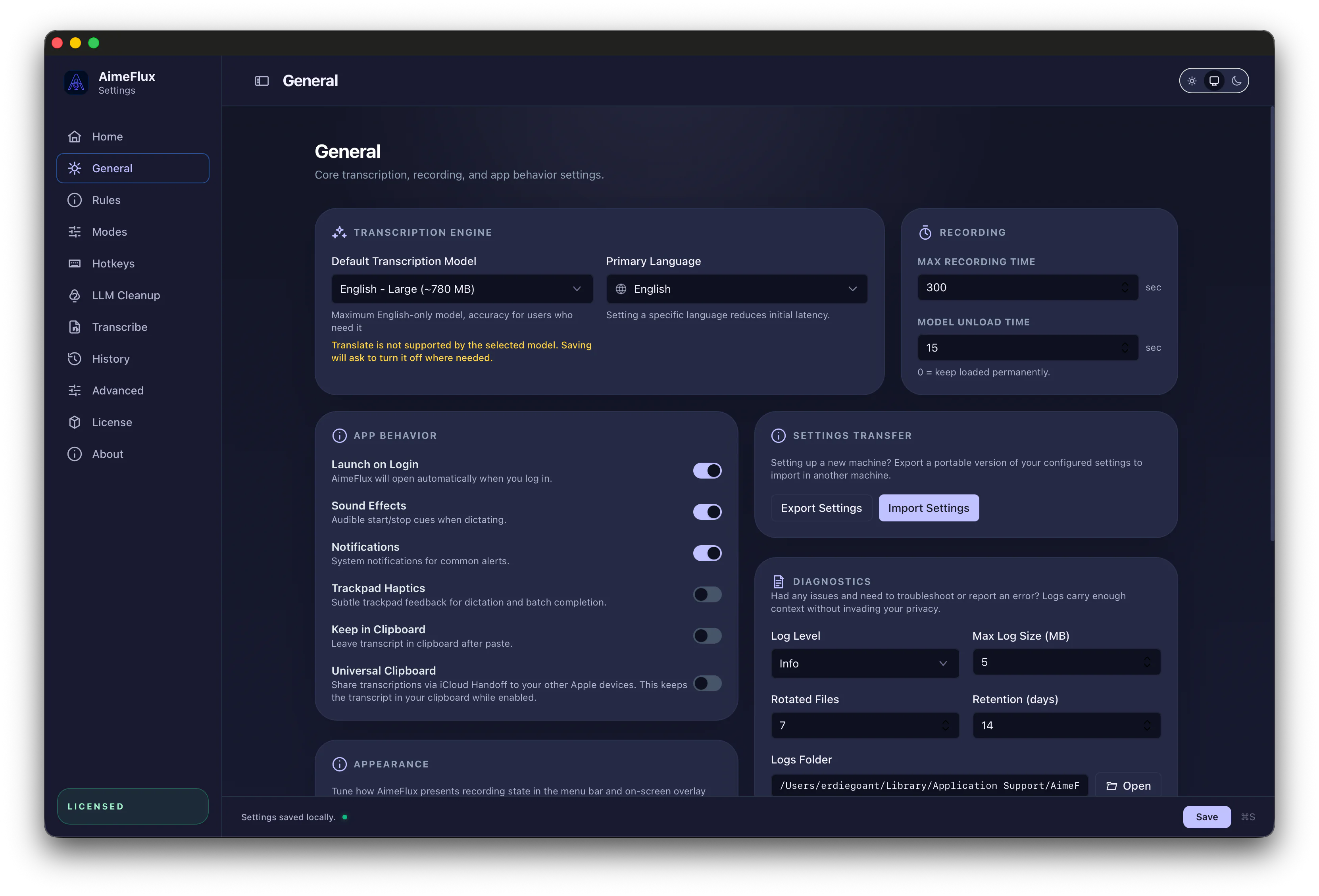Click the License cube icon in the sidebar
The height and width of the screenshot is (896, 1319).
tap(74, 423)
